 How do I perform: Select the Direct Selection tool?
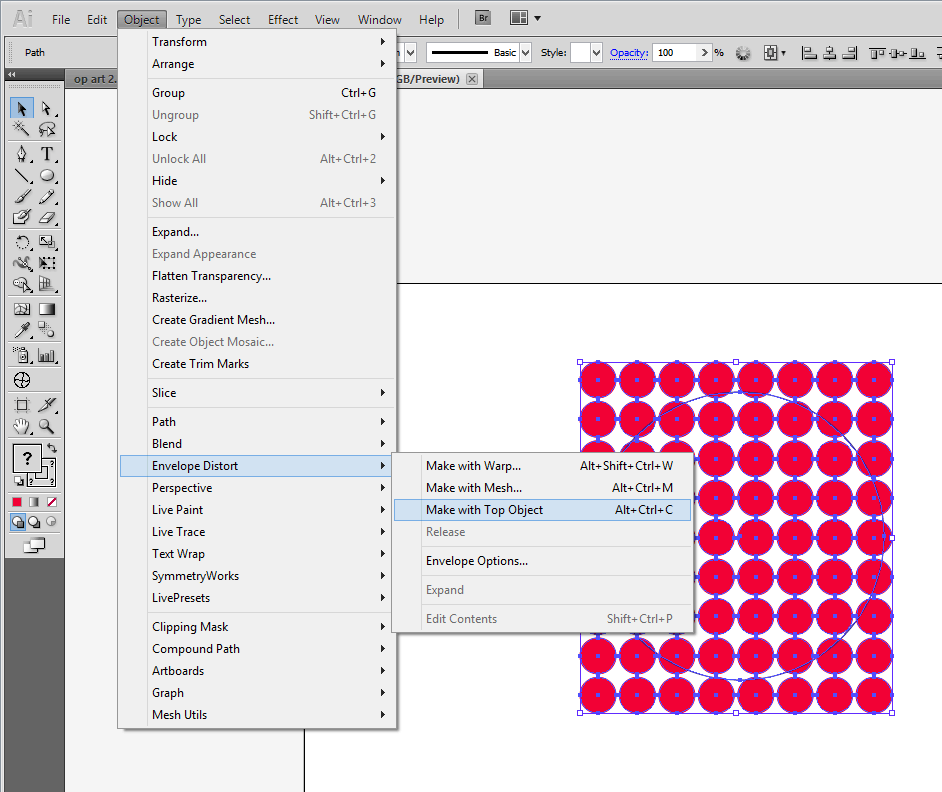point(46,108)
